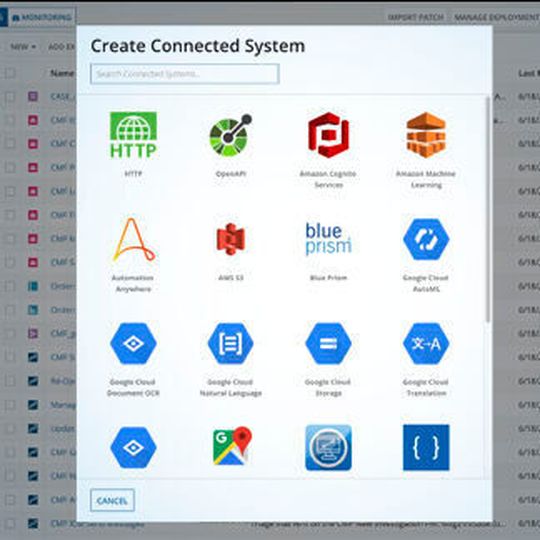Select Google Cloud Natural Language
Image resolution: width=540 pixels, height=540 pixels.
tap(231, 343)
